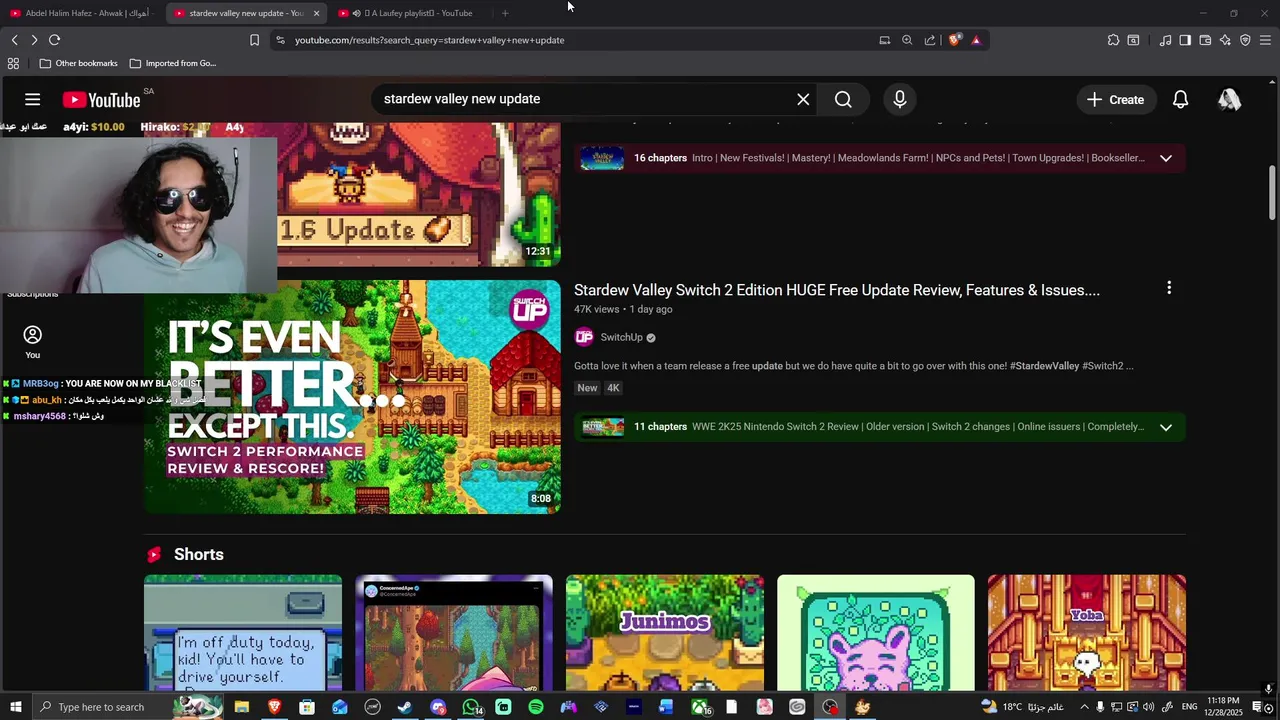Toggle the browser sidebar panel
The image size is (1280, 720).
(1185, 40)
